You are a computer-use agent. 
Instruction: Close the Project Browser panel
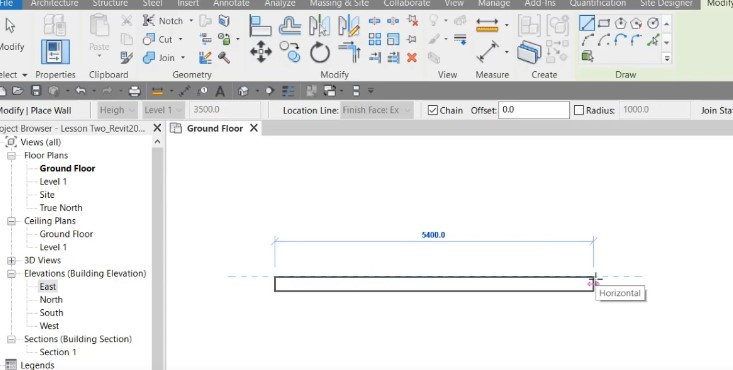pyautogui.click(x=157, y=128)
